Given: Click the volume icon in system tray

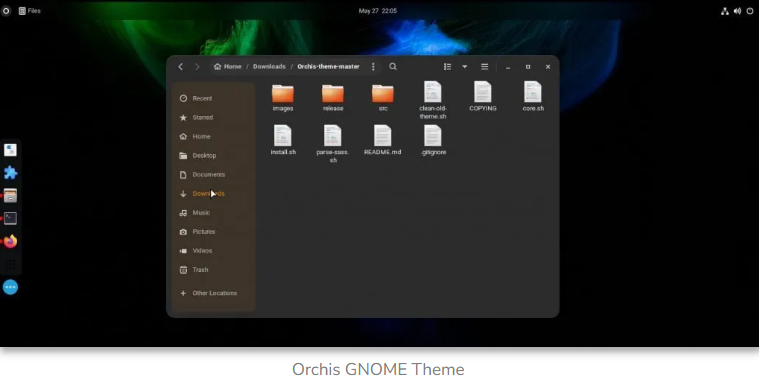Looking at the screenshot, I should coord(737,11).
